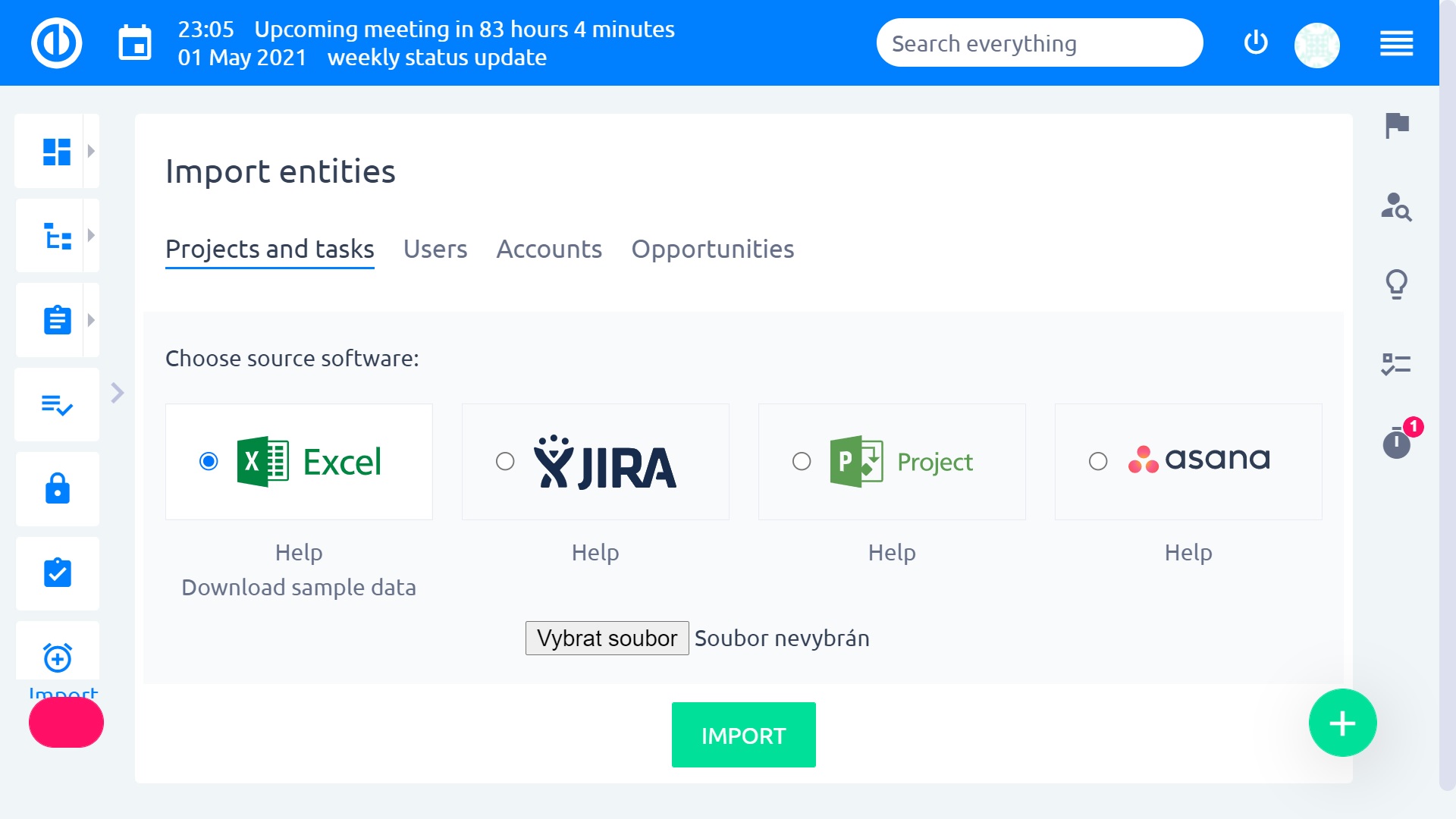Click the Search everything field
1456x819 pixels.
click(x=1039, y=43)
